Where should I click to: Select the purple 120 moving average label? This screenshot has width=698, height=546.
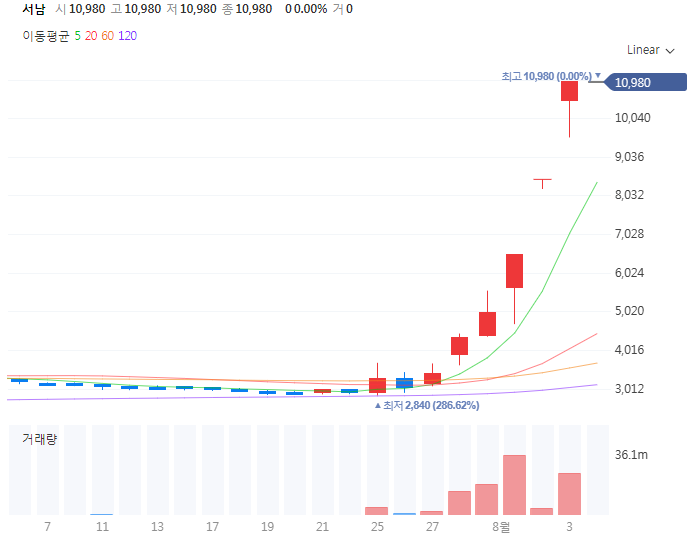[x=127, y=36]
